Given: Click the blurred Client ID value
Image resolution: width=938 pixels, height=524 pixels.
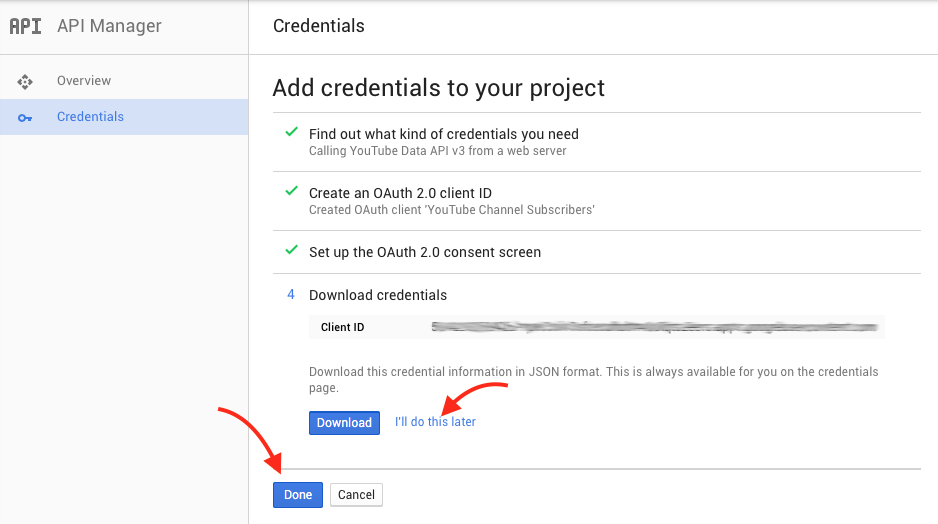Looking at the screenshot, I should click(654, 327).
